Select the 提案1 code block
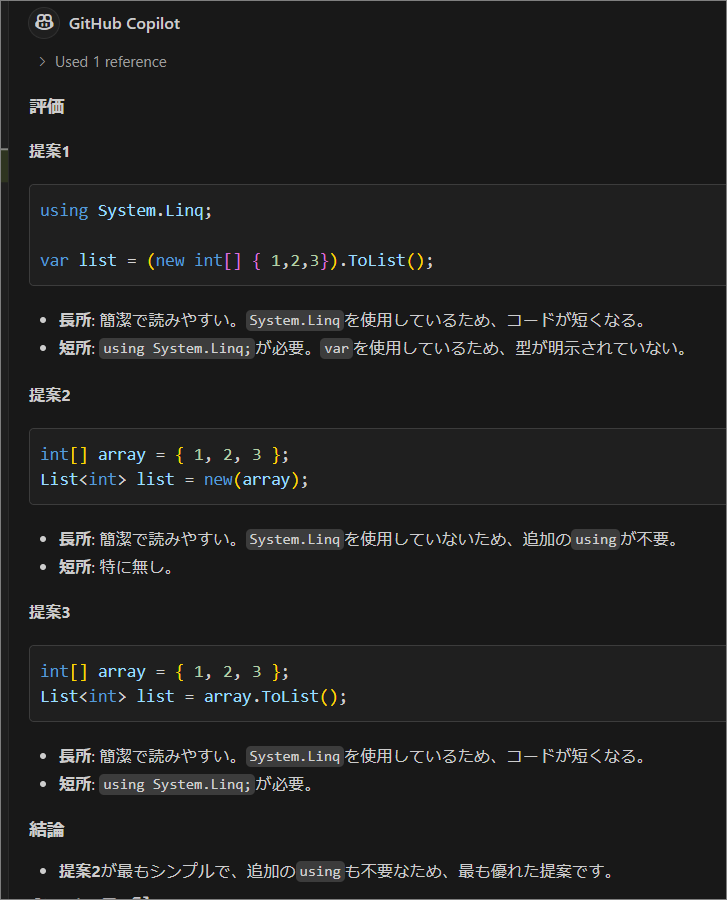This screenshot has height=900, width=727. [x=376, y=235]
